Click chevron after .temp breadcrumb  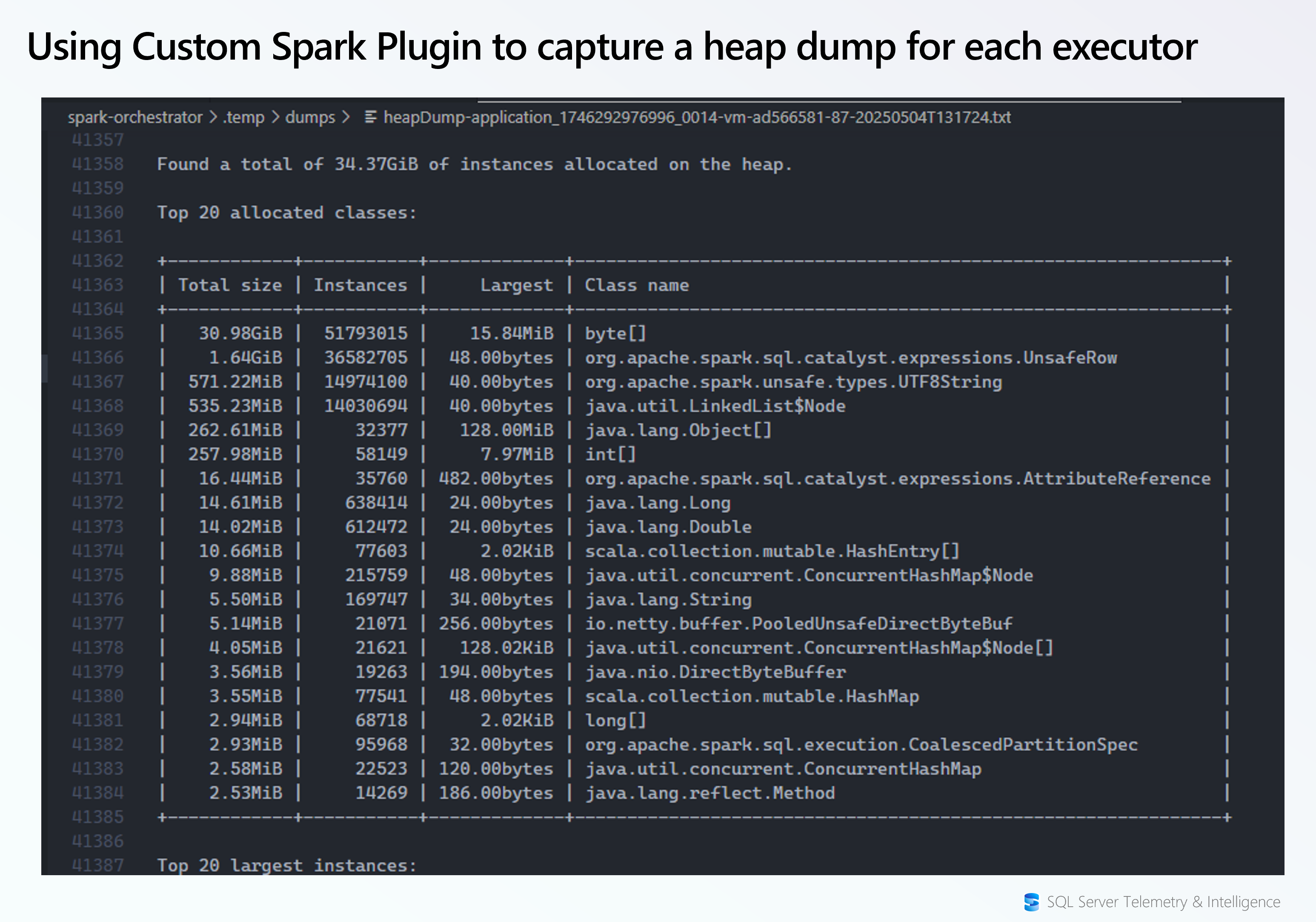click(275, 117)
